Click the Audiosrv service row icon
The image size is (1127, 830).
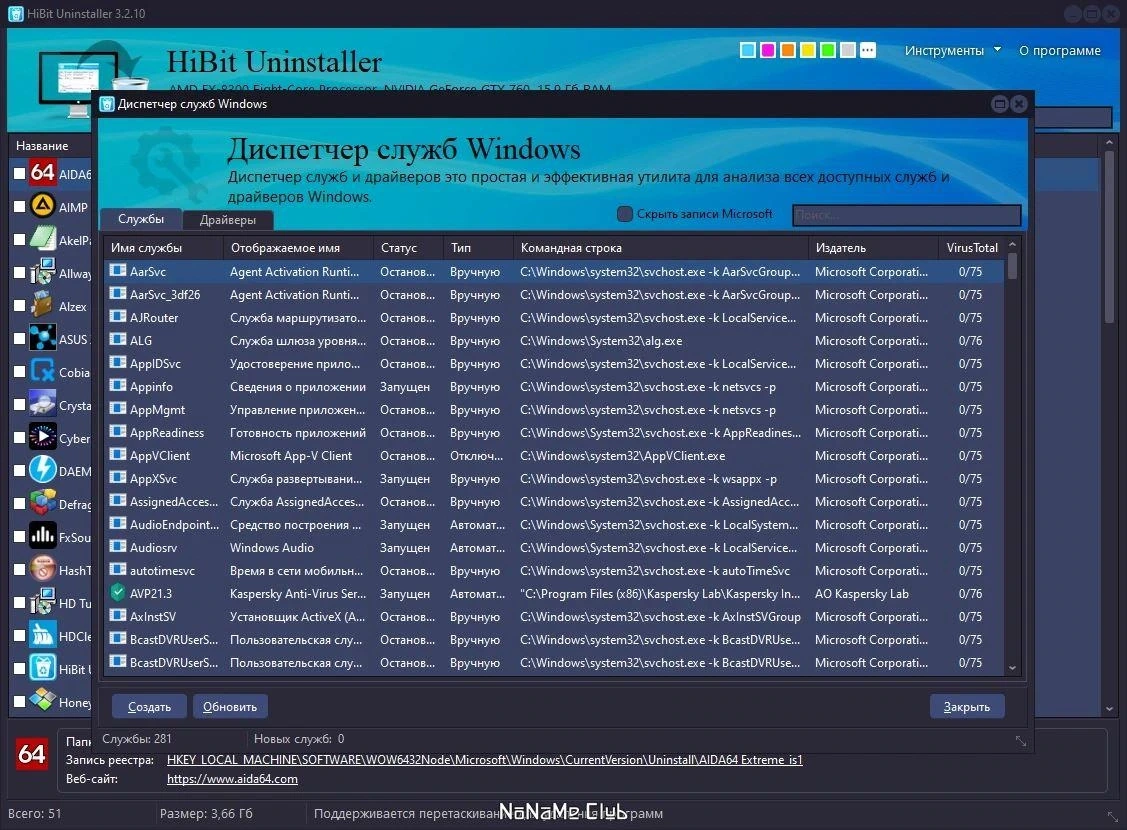117,547
